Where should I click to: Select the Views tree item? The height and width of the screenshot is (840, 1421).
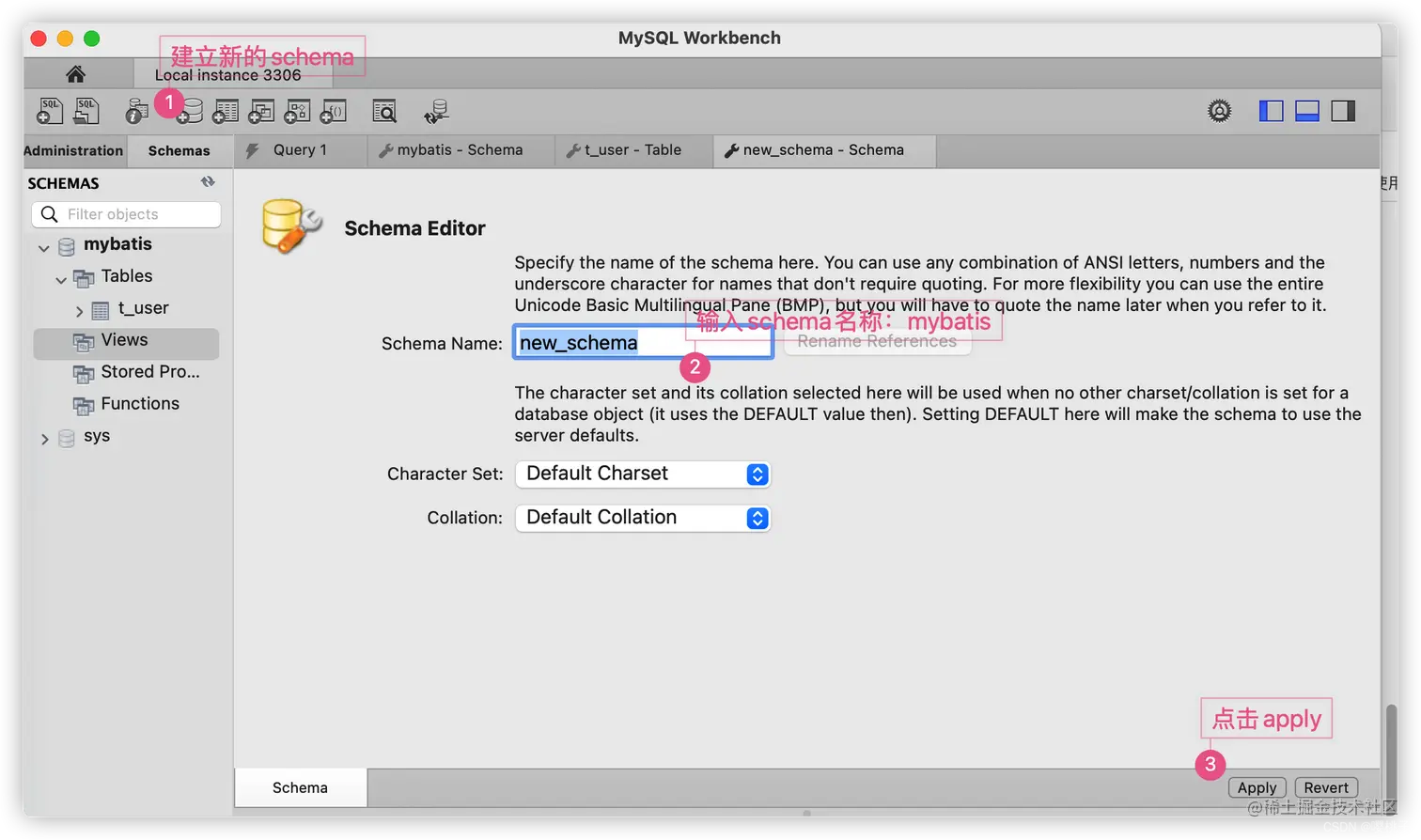[x=126, y=343]
